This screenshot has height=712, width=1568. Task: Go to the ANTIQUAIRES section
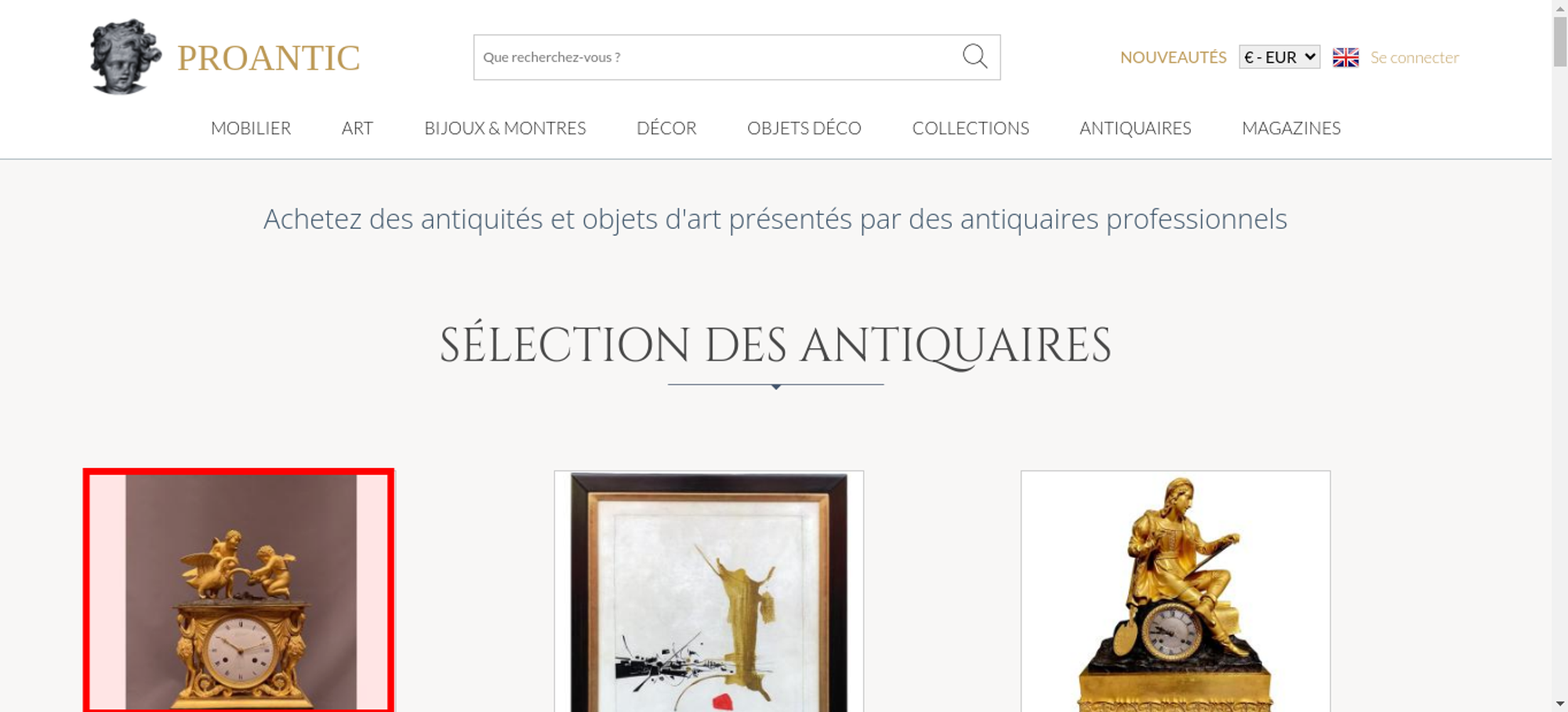[x=1135, y=128]
